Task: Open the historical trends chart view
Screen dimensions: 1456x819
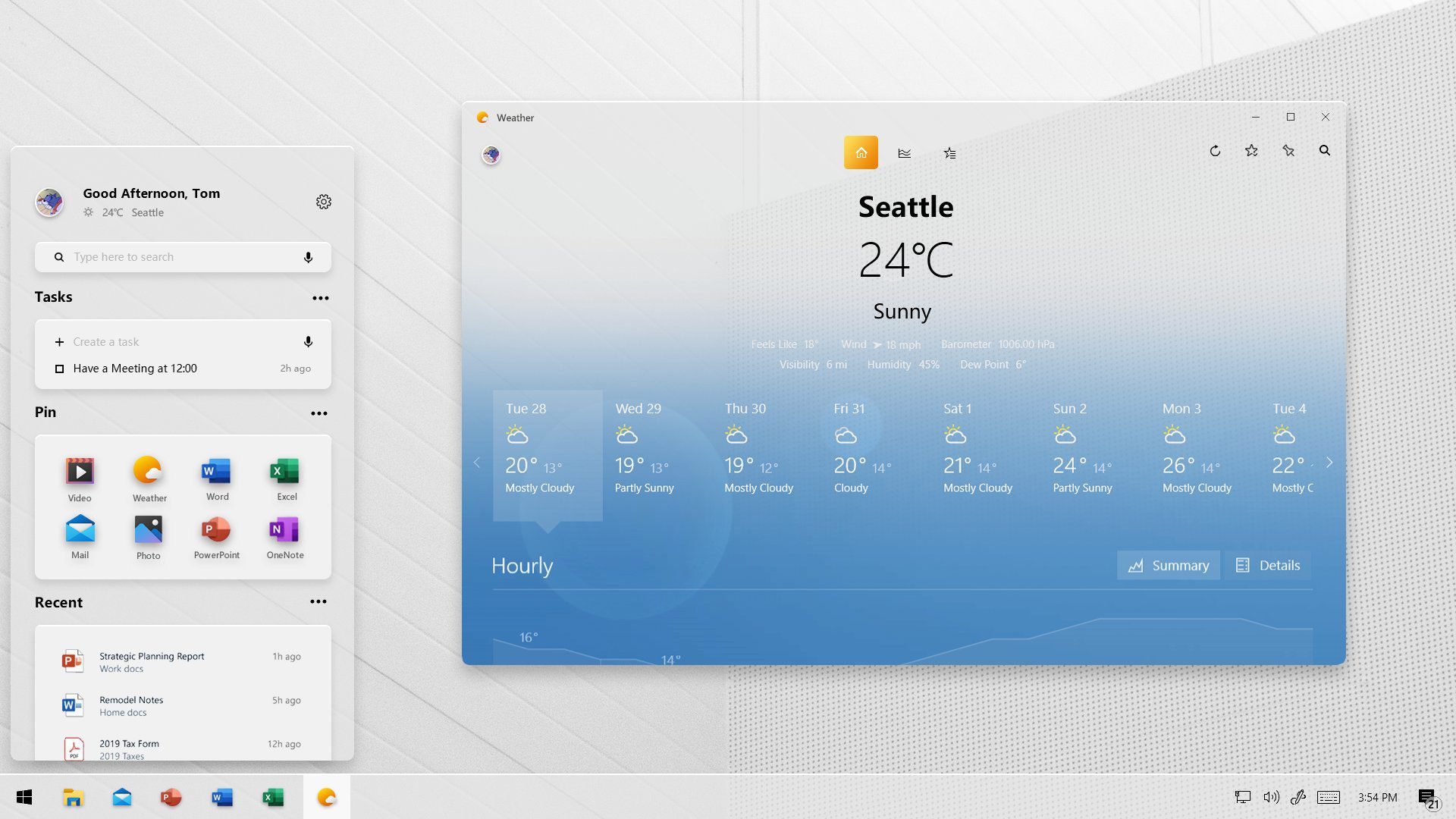Action: [x=904, y=152]
